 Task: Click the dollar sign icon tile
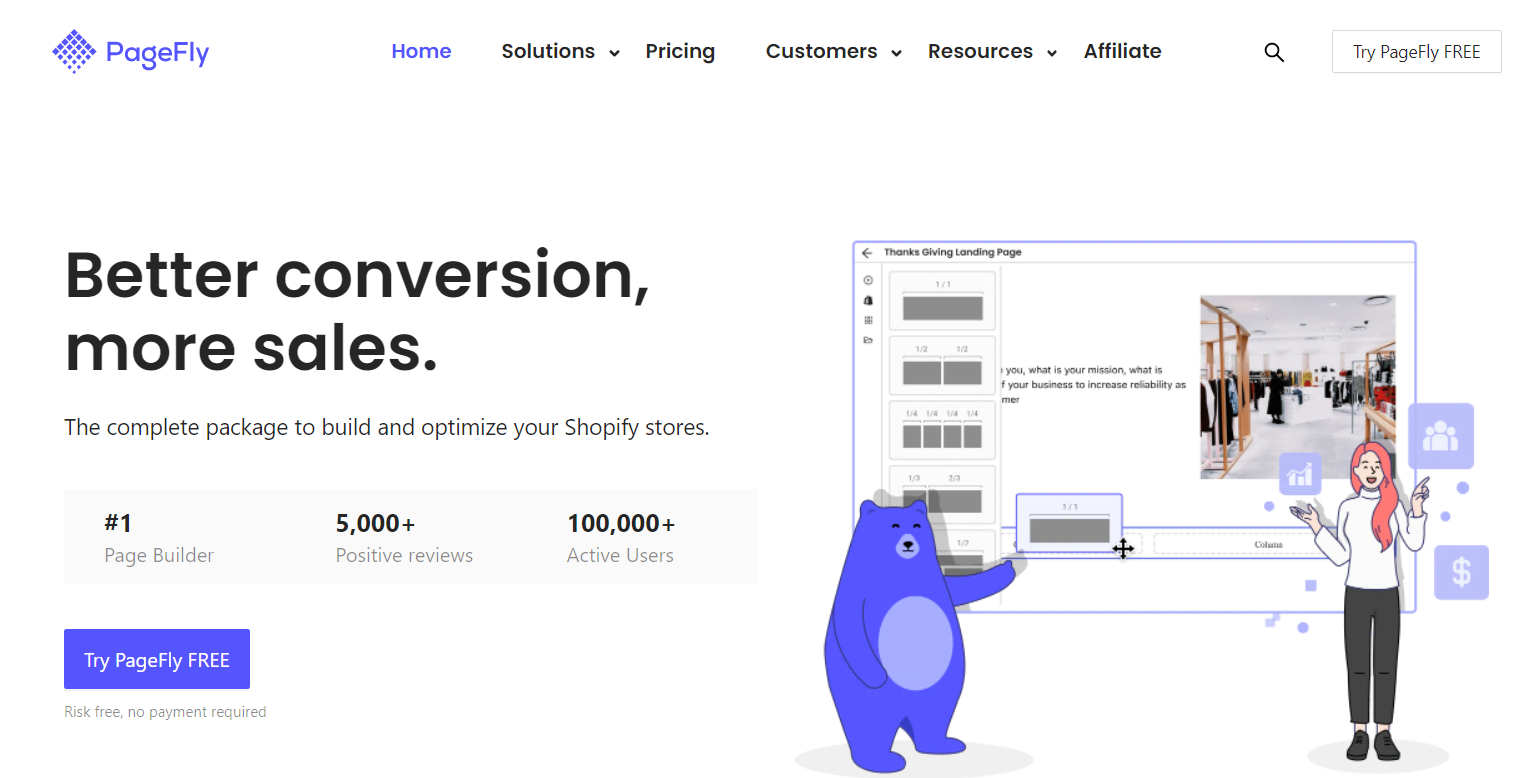1462,572
